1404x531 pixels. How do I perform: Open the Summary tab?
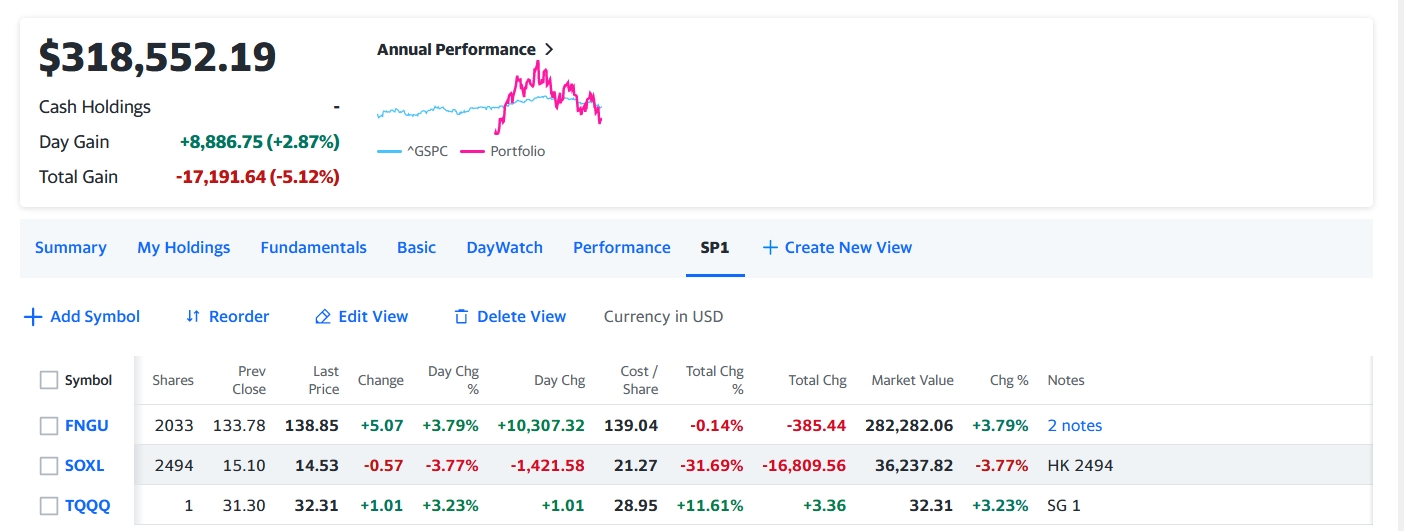(70, 248)
